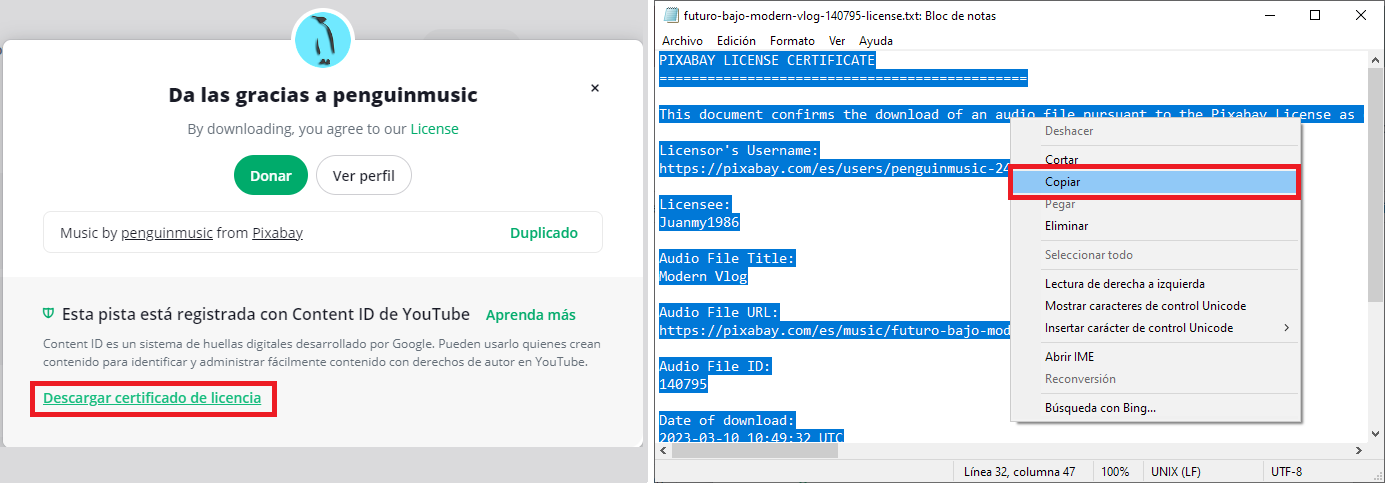Click the penguinmusic penguin avatar
1386x483 pixels.
[x=323, y=40]
